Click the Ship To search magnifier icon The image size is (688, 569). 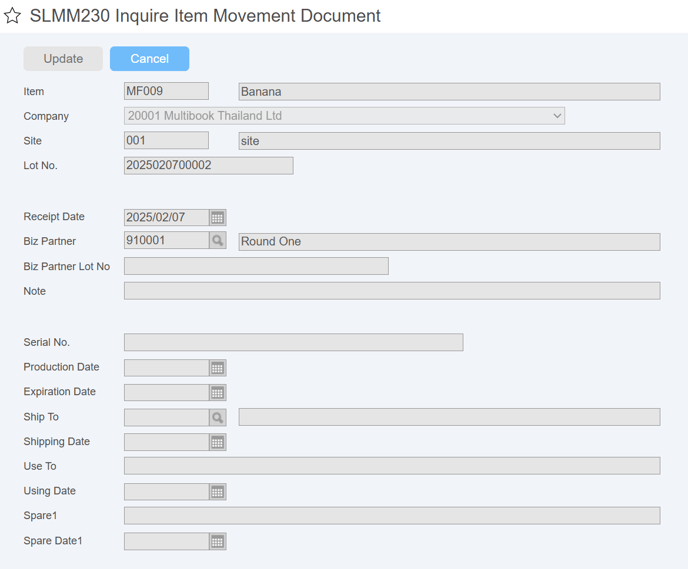218,418
